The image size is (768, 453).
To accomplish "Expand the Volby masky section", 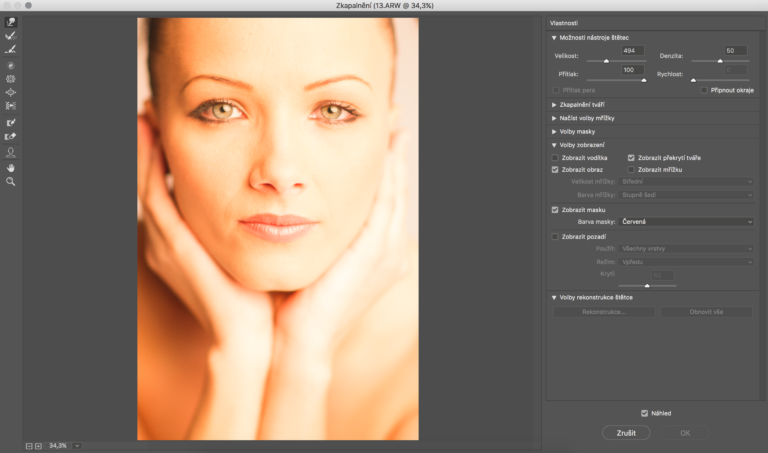I will [x=575, y=131].
